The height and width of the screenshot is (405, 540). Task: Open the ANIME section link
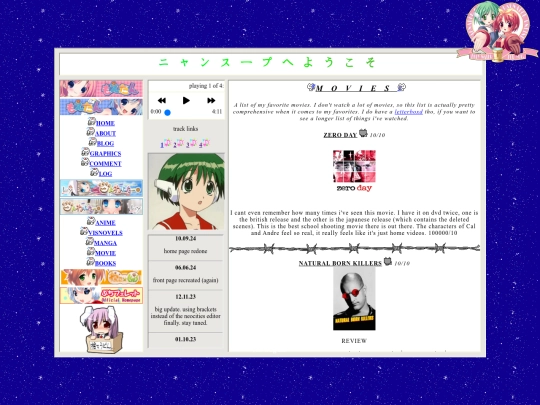point(105,223)
